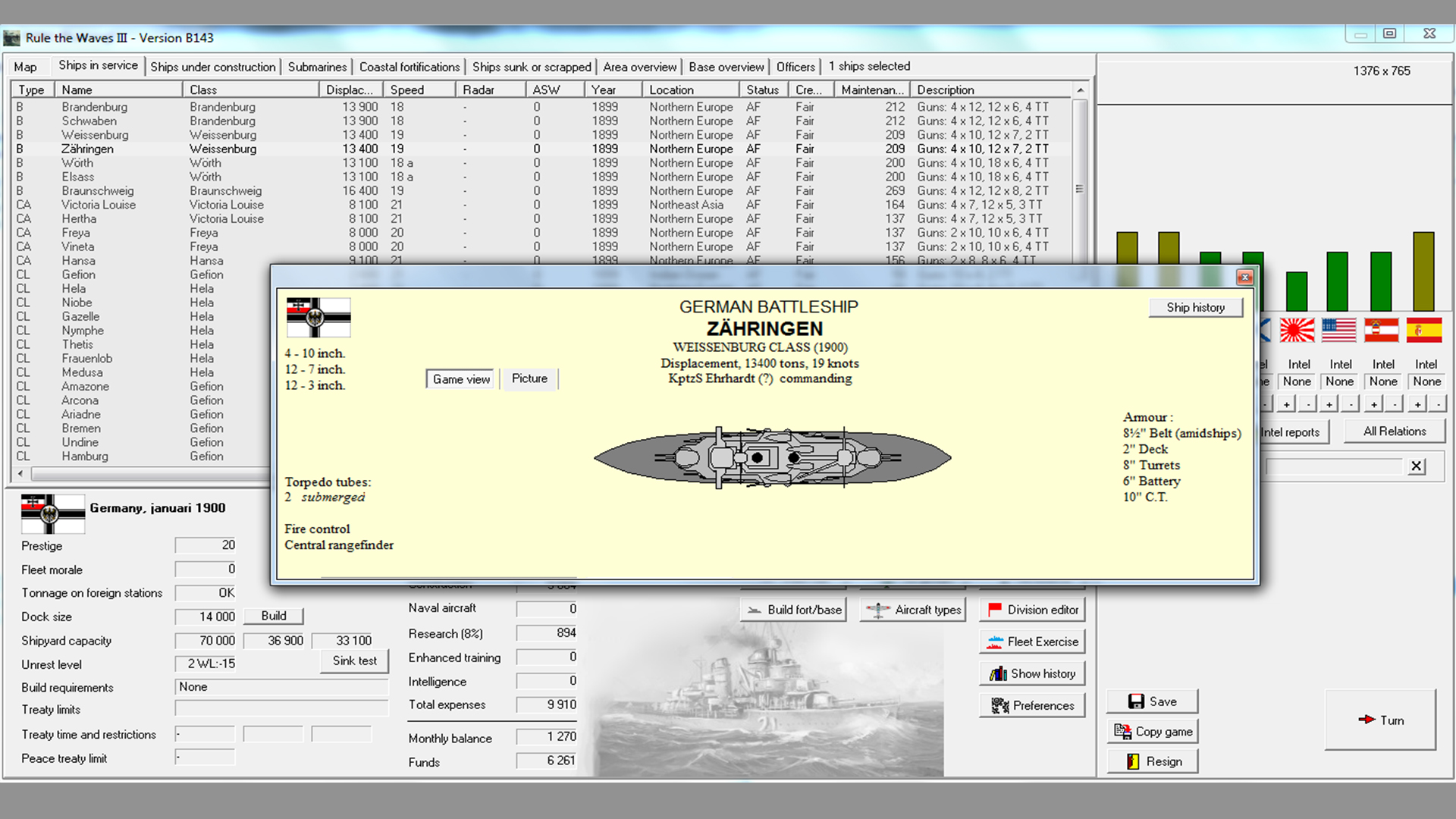Screen dimensions: 1456x819
Task: Switch to Game view in the ship popup
Action: click(x=461, y=379)
